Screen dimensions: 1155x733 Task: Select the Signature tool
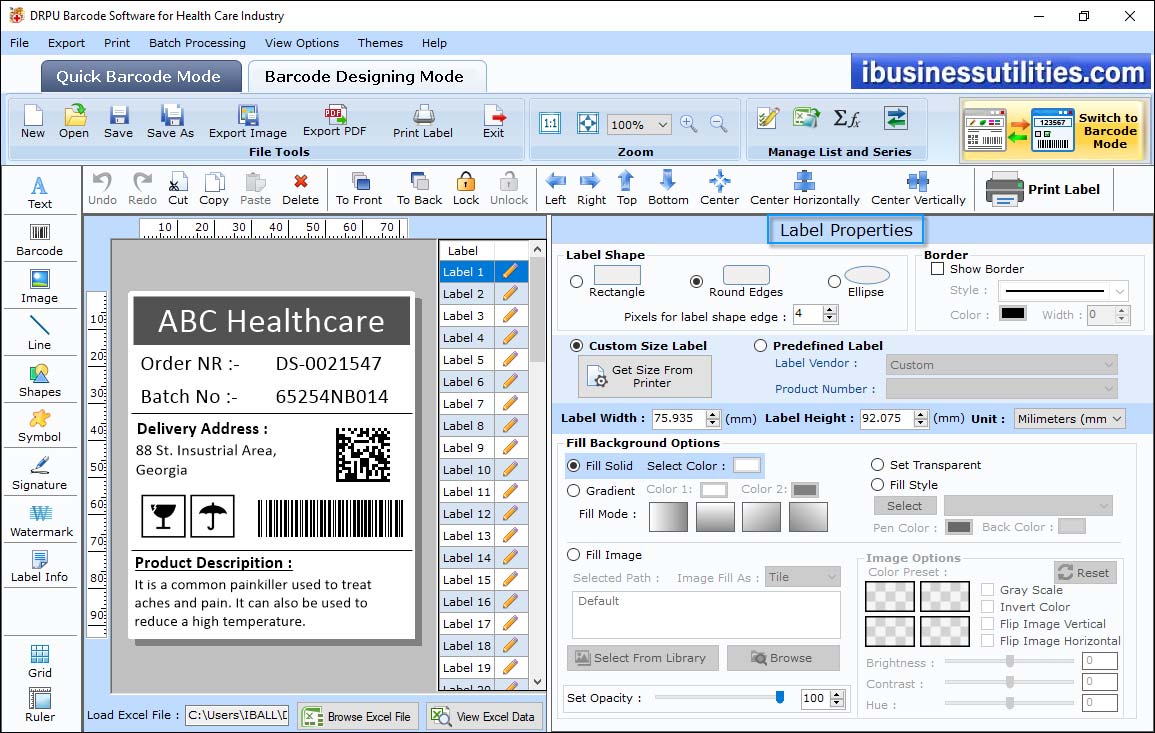pos(40,474)
